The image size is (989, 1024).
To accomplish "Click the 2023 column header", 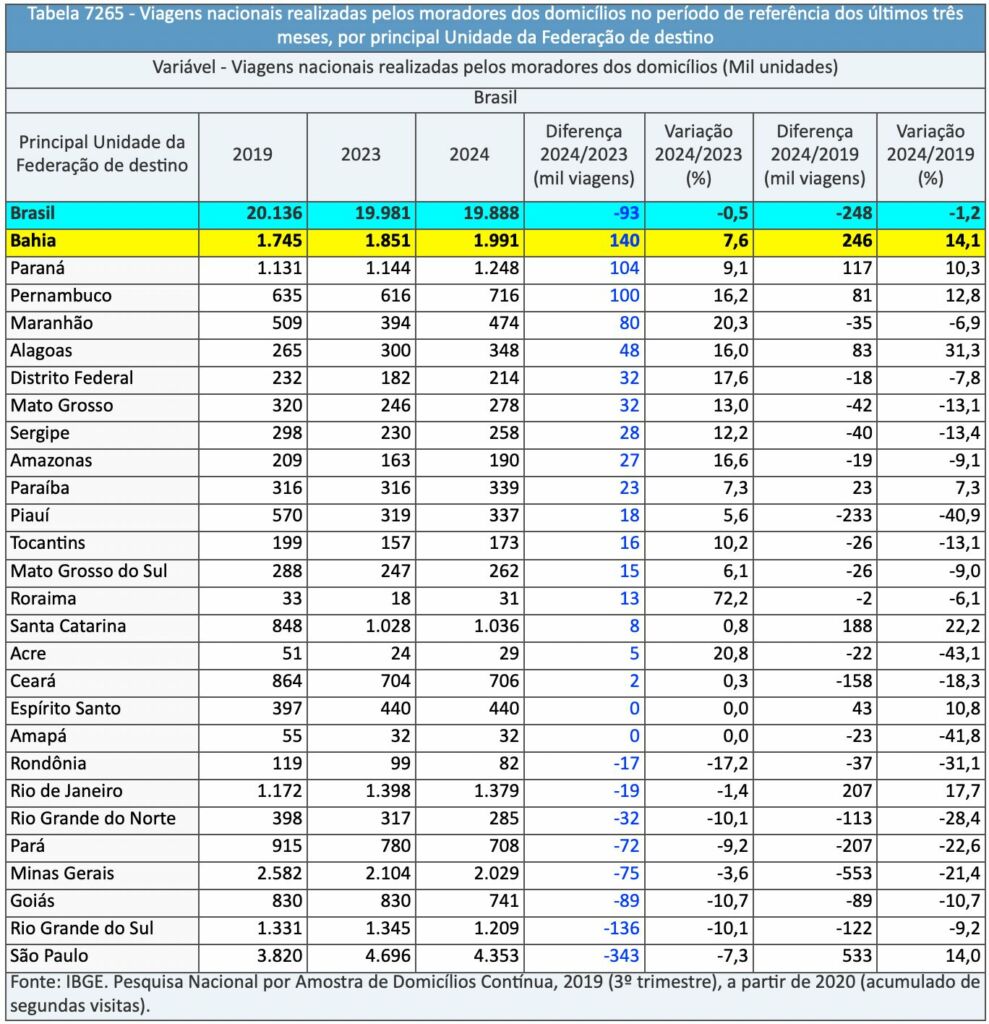I will (x=361, y=155).
